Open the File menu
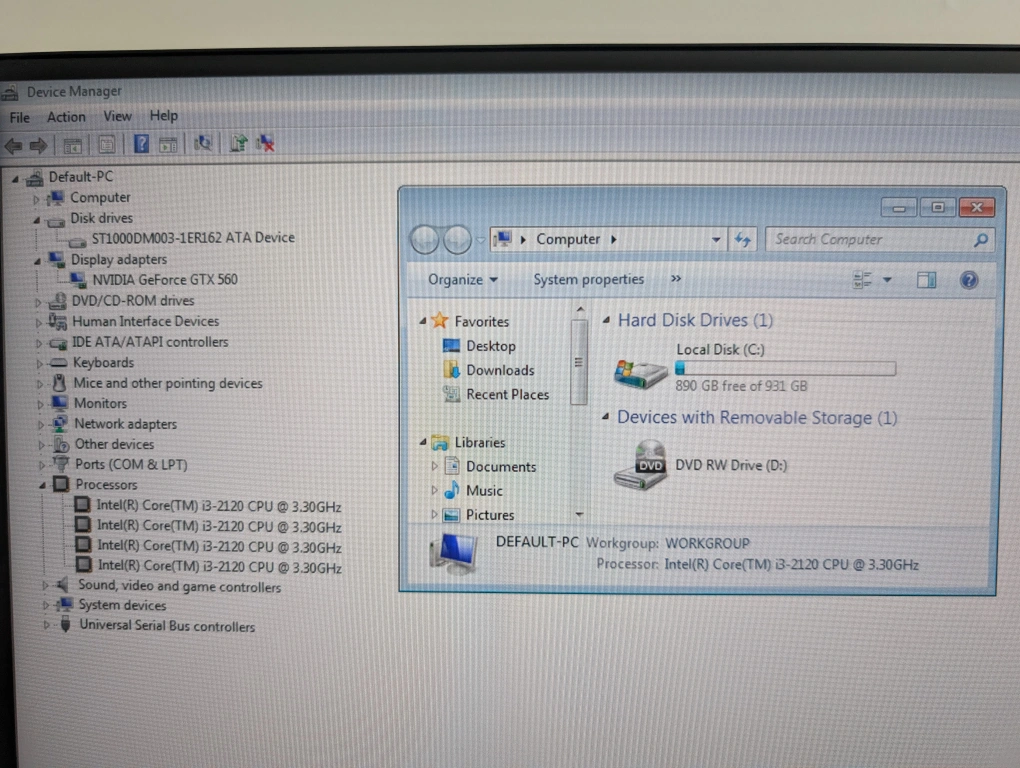The width and height of the screenshot is (1020, 768). (x=20, y=118)
